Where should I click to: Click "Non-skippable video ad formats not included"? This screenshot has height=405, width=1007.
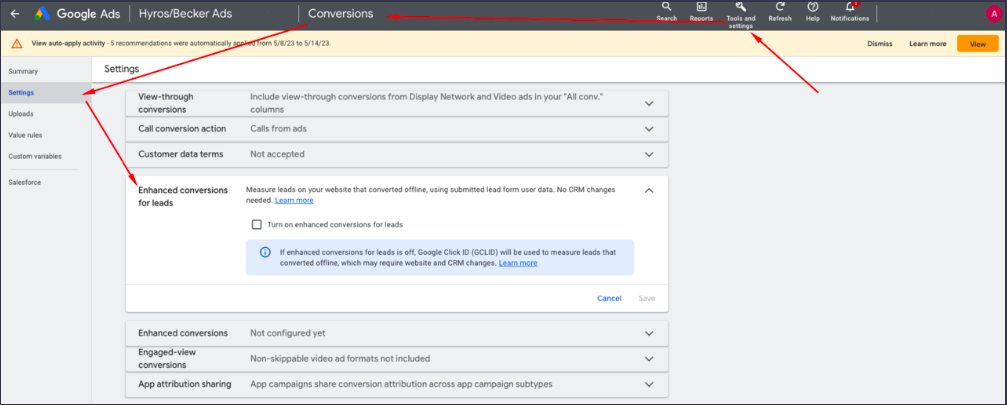point(340,359)
